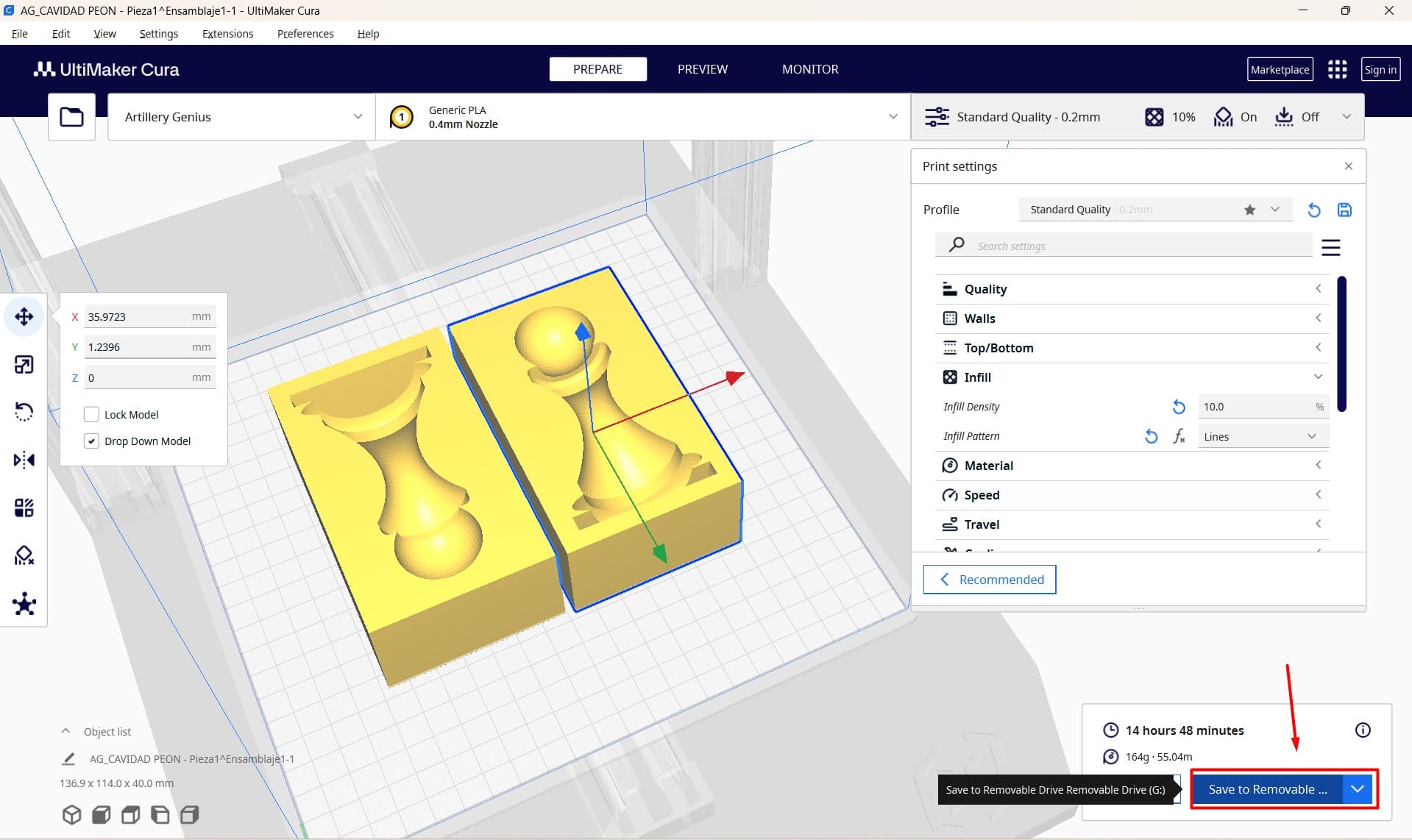Collapse the Infill settings section
Viewport: 1412px width, 840px height.
click(x=1132, y=377)
